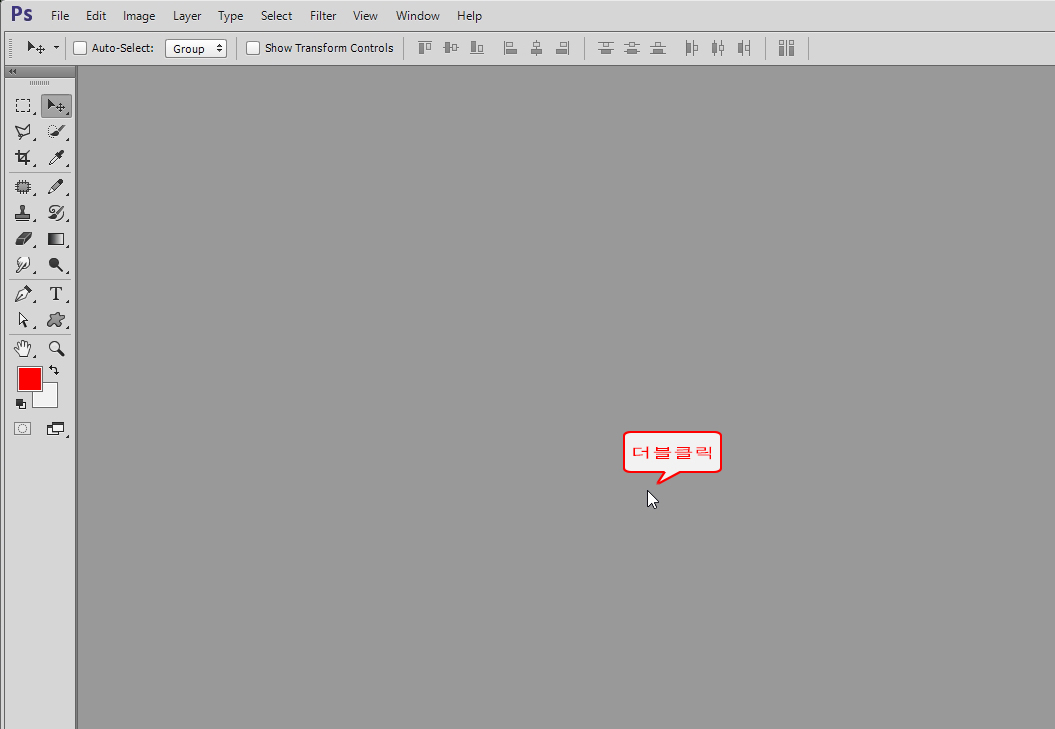This screenshot has width=1055, height=729.
Task: Reset to default foreground and background colors
Action: click(21, 404)
